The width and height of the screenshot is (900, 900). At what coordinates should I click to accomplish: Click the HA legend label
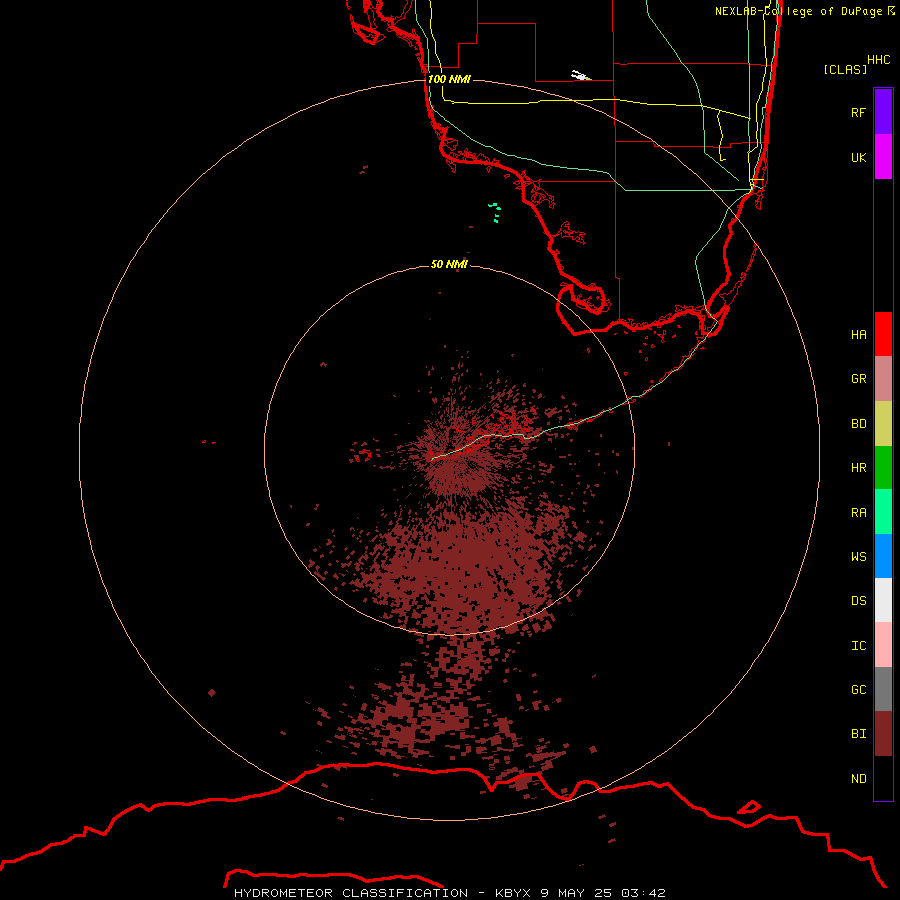pos(858,335)
